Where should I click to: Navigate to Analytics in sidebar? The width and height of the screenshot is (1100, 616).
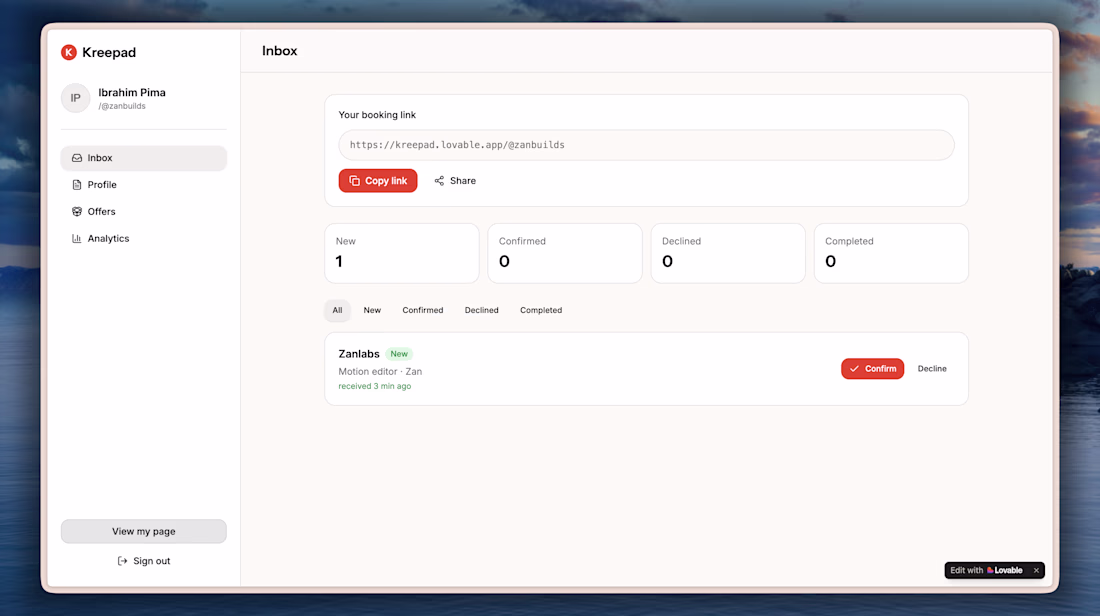[x=144, y=239]
